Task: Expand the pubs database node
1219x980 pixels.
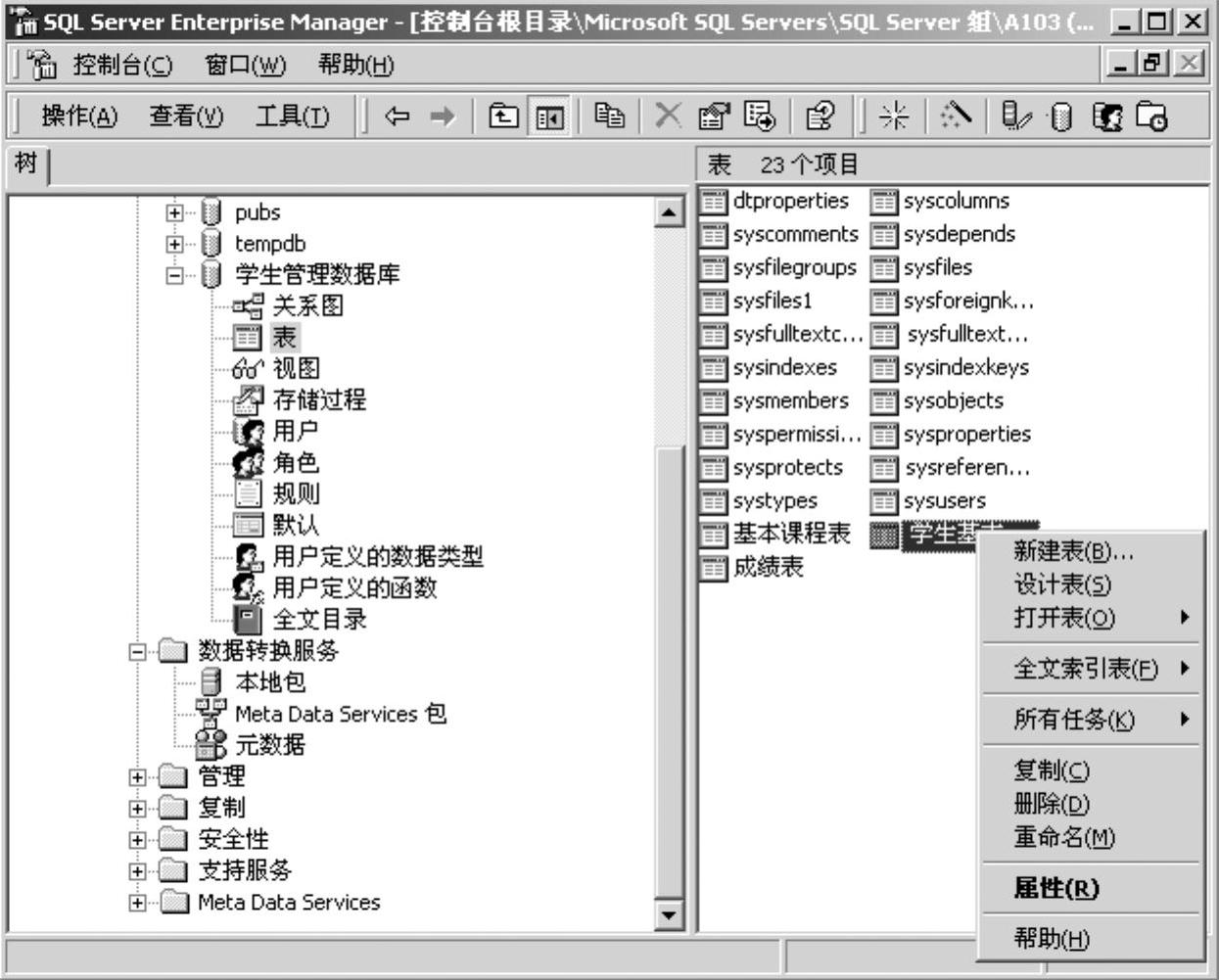Action: pos(174,212)
